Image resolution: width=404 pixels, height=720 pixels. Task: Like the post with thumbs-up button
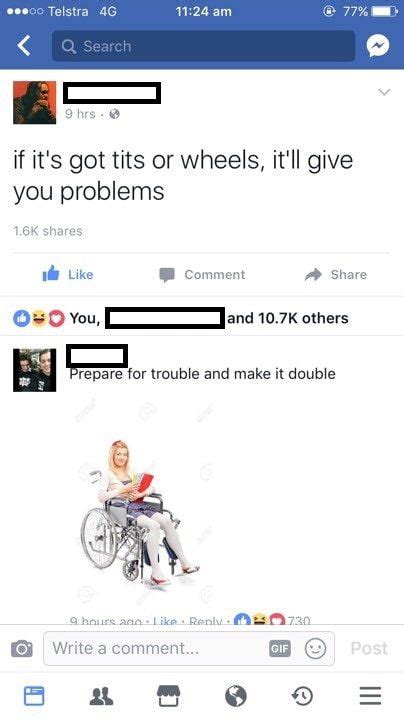click(68, 274)
